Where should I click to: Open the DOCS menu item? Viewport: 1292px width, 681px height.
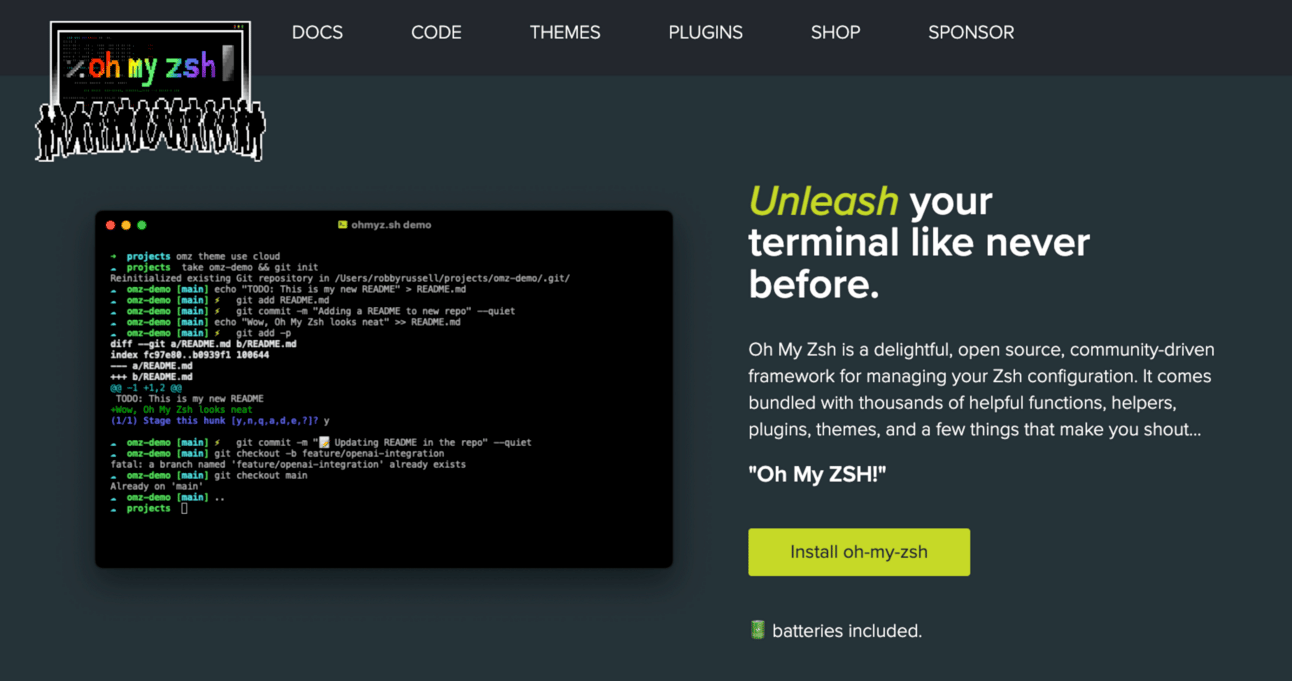317,32
